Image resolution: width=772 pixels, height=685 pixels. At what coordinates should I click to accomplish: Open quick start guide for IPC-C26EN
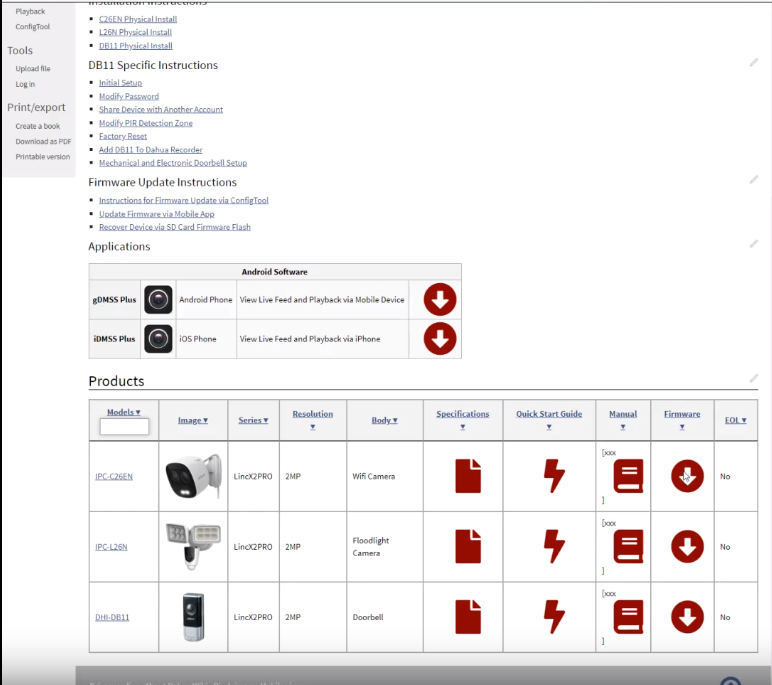[x=554, y=476]
